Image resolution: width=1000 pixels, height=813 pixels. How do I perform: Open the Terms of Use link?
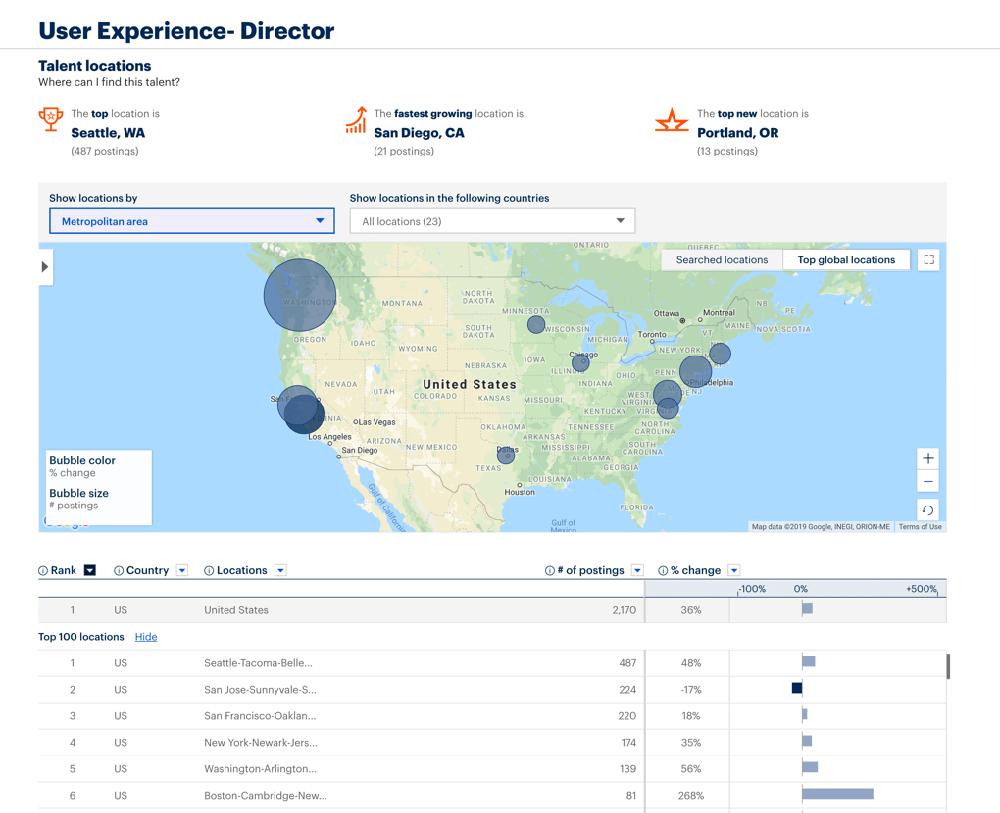[919, 525]
